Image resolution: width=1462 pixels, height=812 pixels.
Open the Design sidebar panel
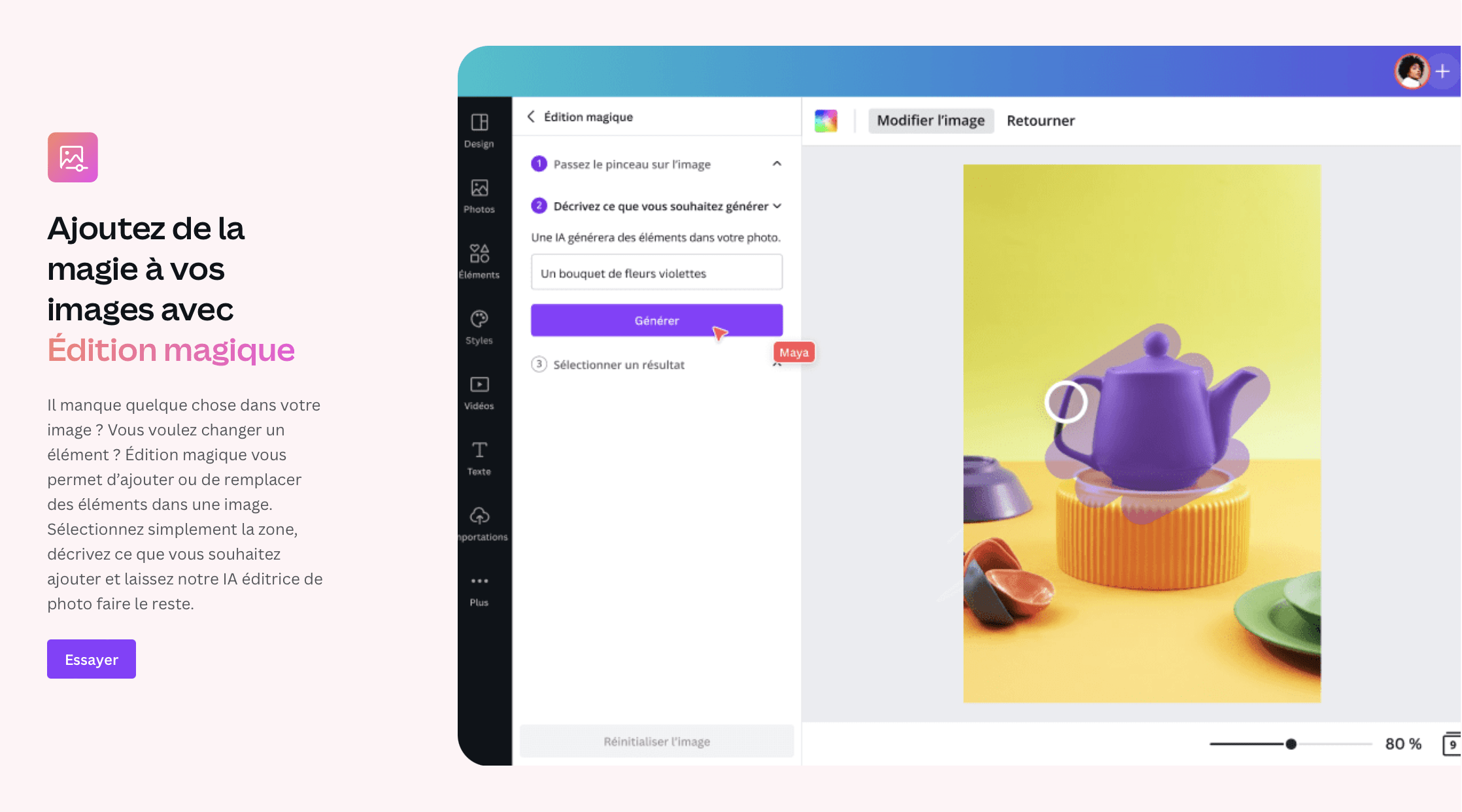click(x=479, y=131)
